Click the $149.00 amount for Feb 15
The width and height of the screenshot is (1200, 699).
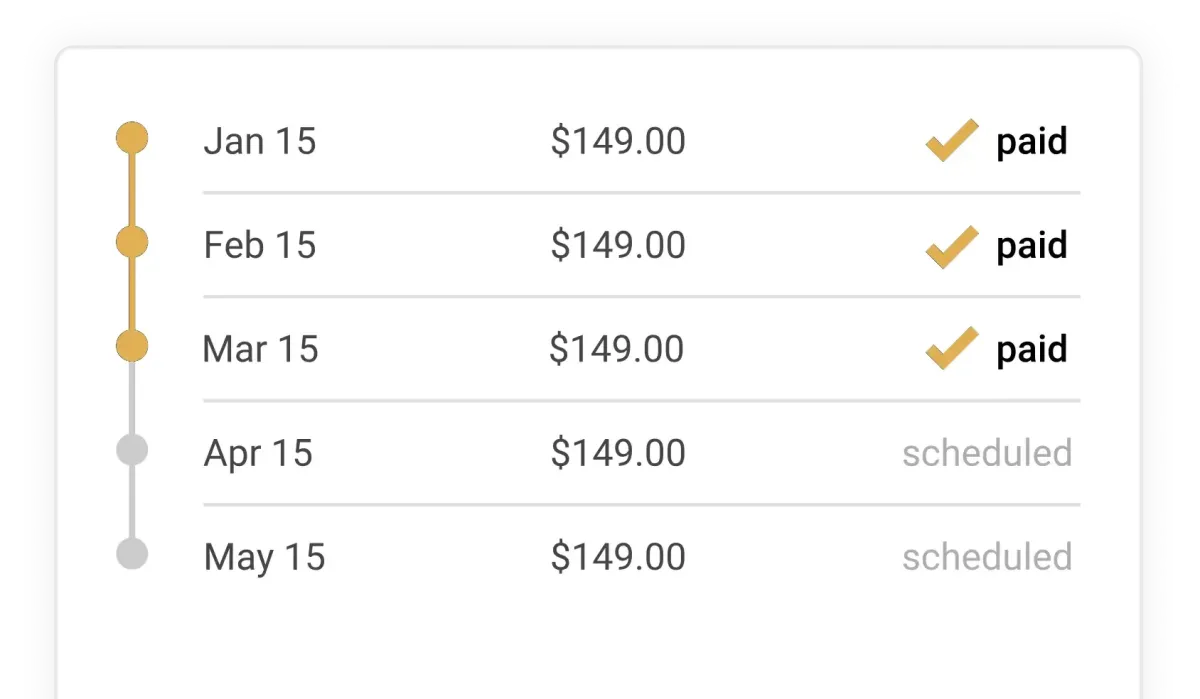tap(618, 245)
